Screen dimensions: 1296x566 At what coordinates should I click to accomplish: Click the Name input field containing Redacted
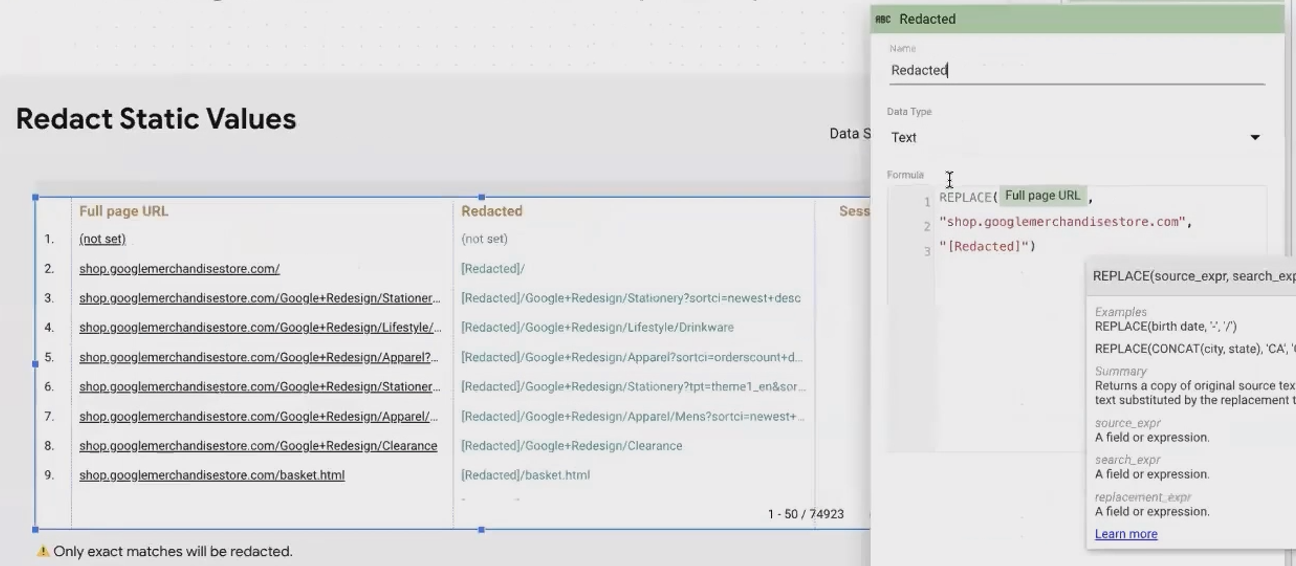click(x=1076, y=70)
